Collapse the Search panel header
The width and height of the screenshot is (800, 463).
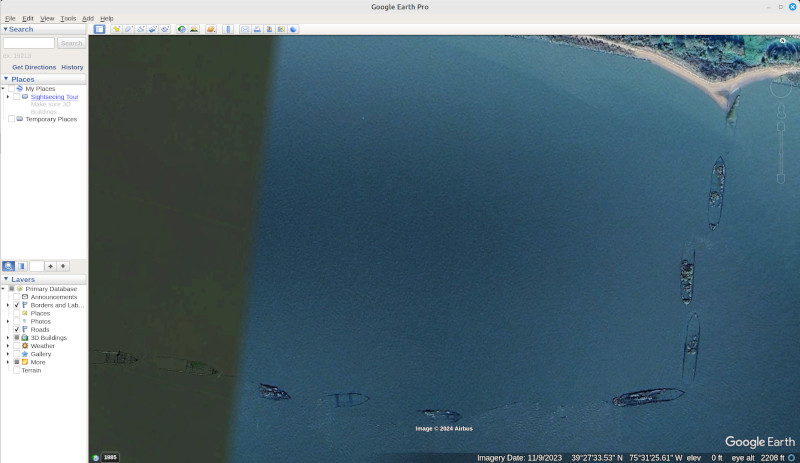click(5, 29)
